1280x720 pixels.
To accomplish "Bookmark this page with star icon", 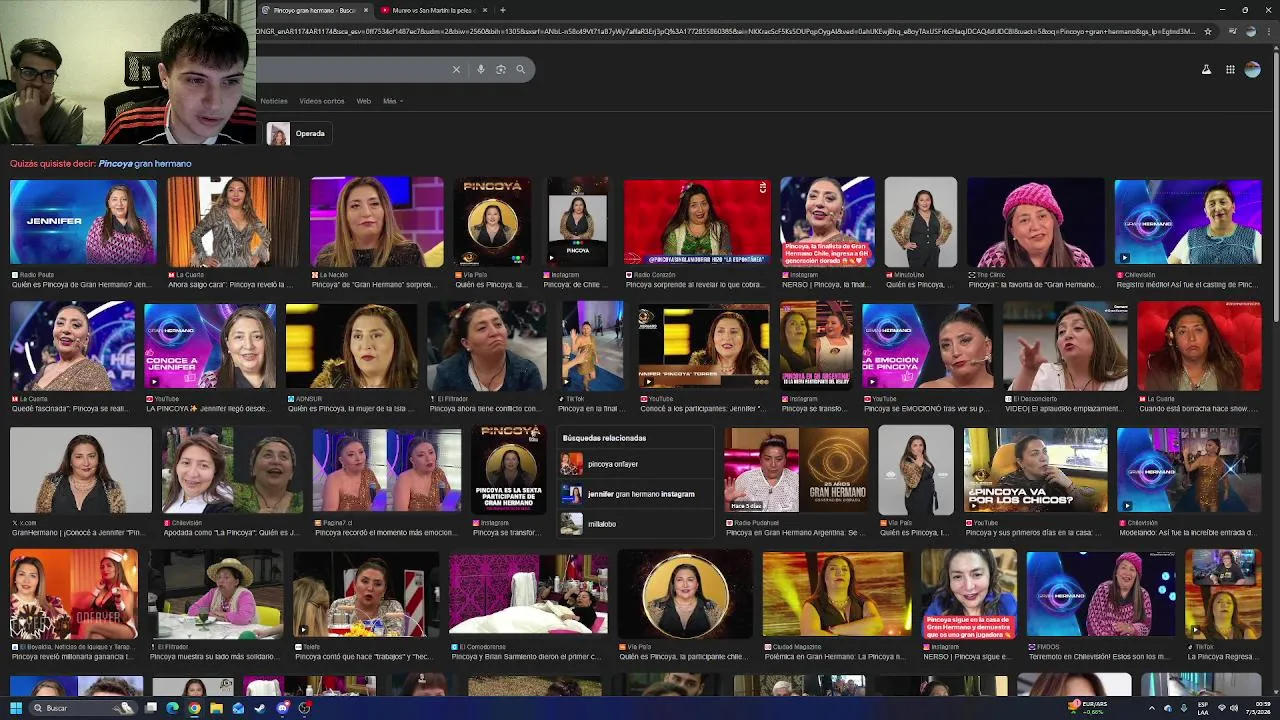I will (1207, 31).
